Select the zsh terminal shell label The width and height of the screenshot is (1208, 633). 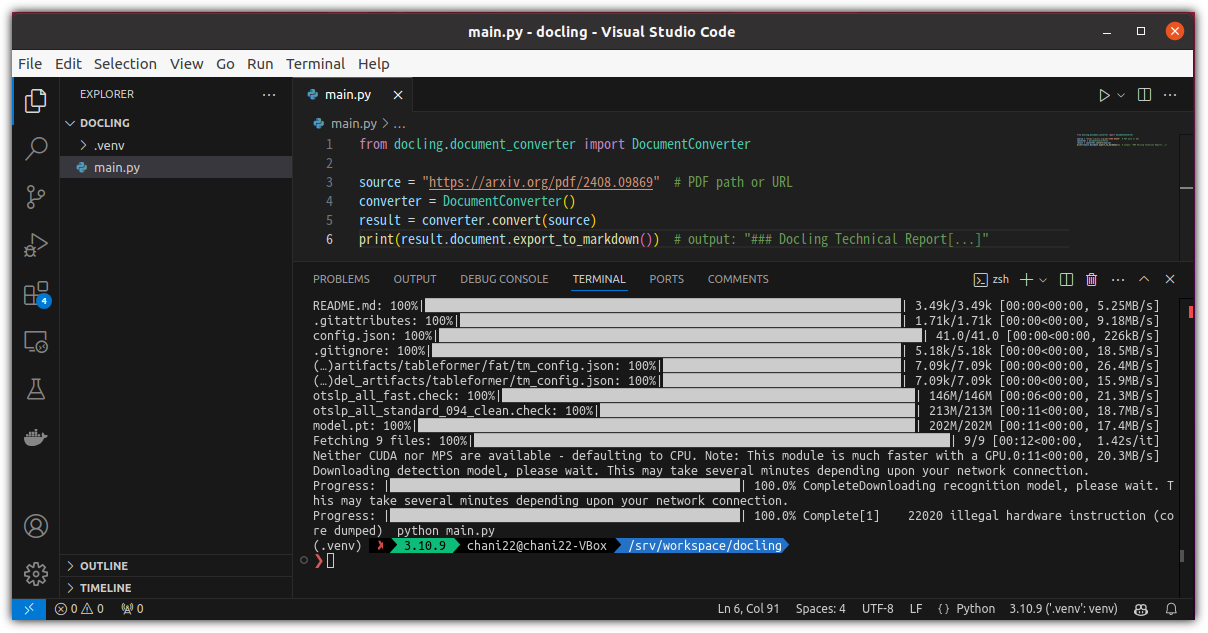[991, 279]
